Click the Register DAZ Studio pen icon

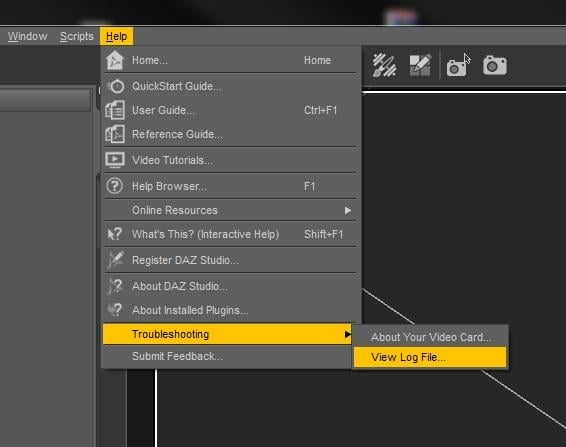(x=116, y=260)
